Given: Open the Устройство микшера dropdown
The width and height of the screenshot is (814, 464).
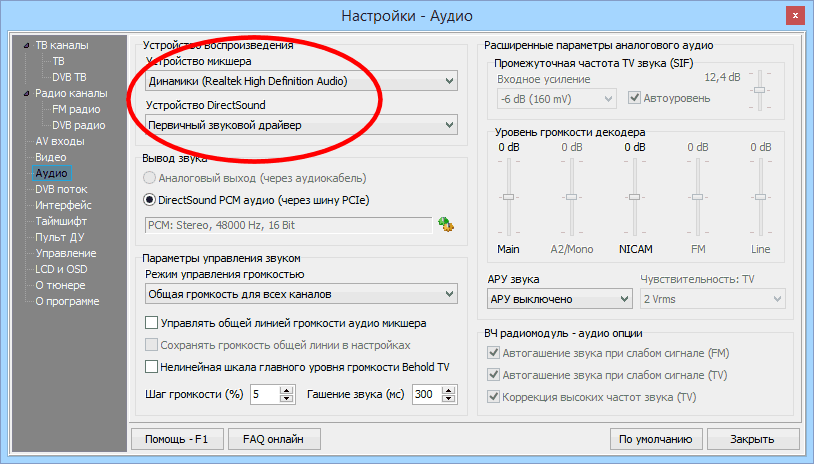Looking at the screenshot, I should (x=300, y=81).
